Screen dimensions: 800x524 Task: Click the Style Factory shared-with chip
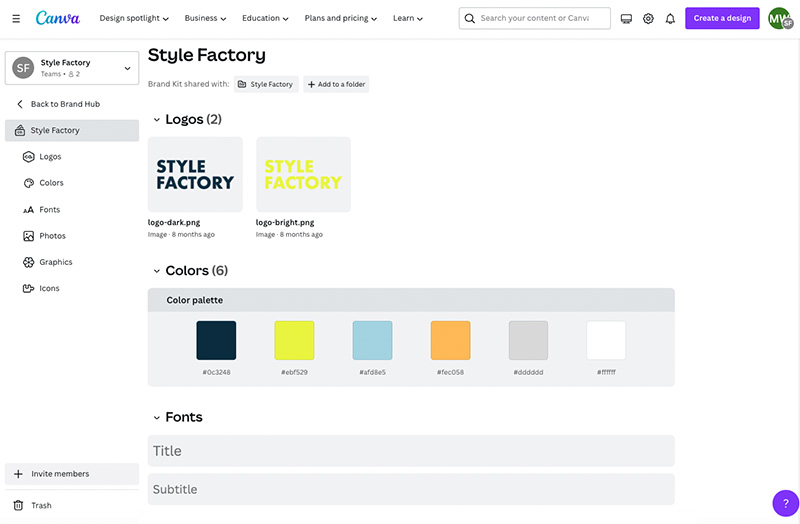pos(266,84)
